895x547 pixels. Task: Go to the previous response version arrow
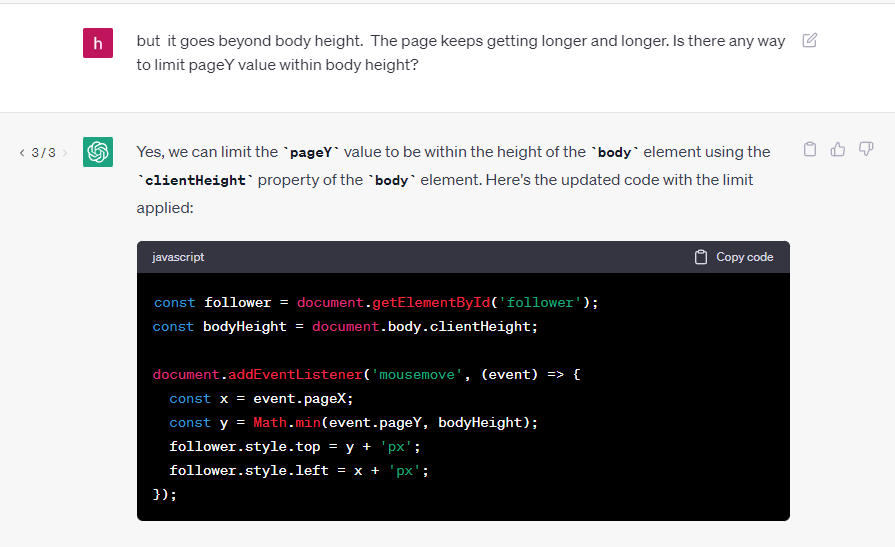[22, 152]
